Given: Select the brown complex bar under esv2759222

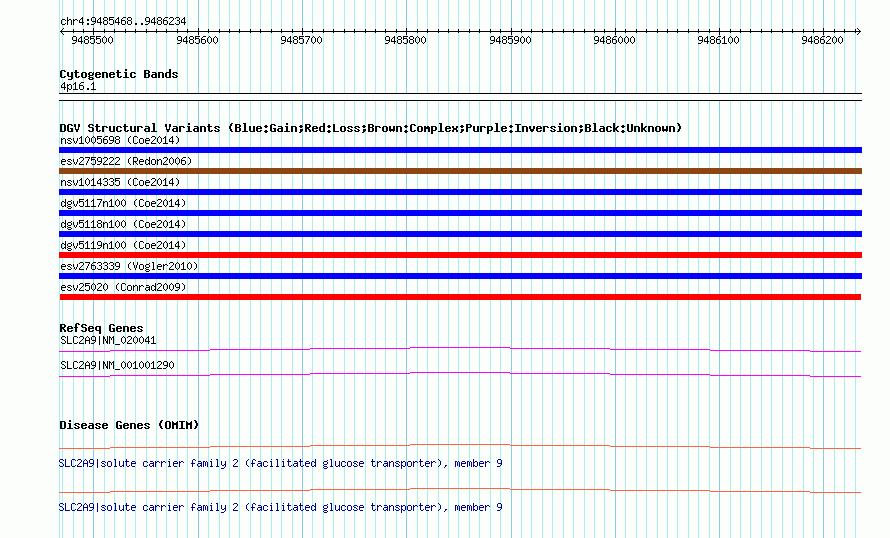Looking at the screenshot, I should 460,171.
